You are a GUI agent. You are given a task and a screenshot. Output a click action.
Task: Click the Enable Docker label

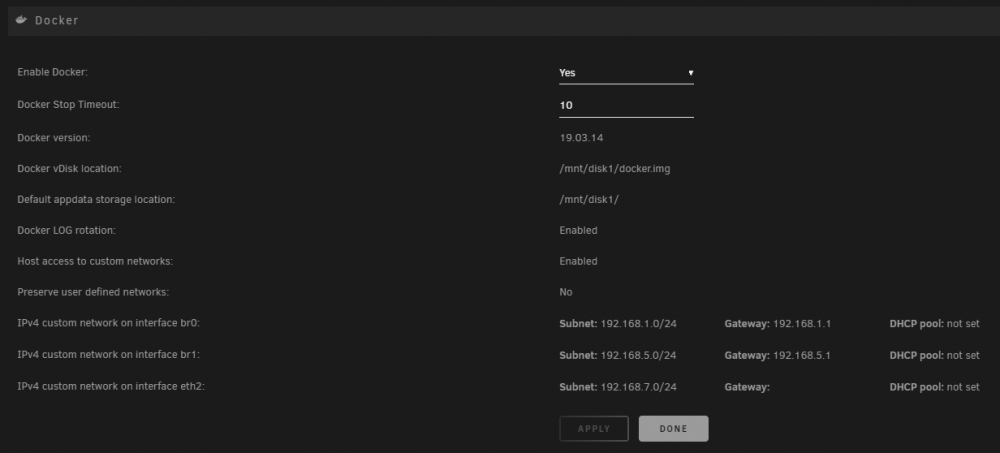[x=52, y=72]
